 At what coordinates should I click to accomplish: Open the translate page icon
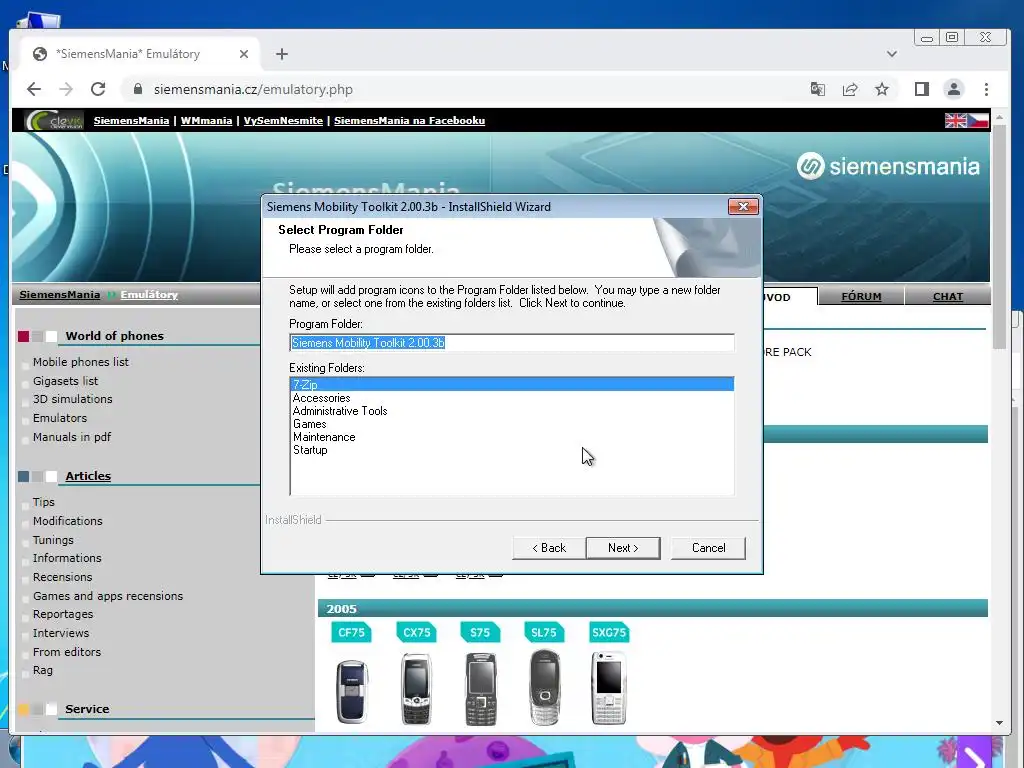(x=818, y=89)
